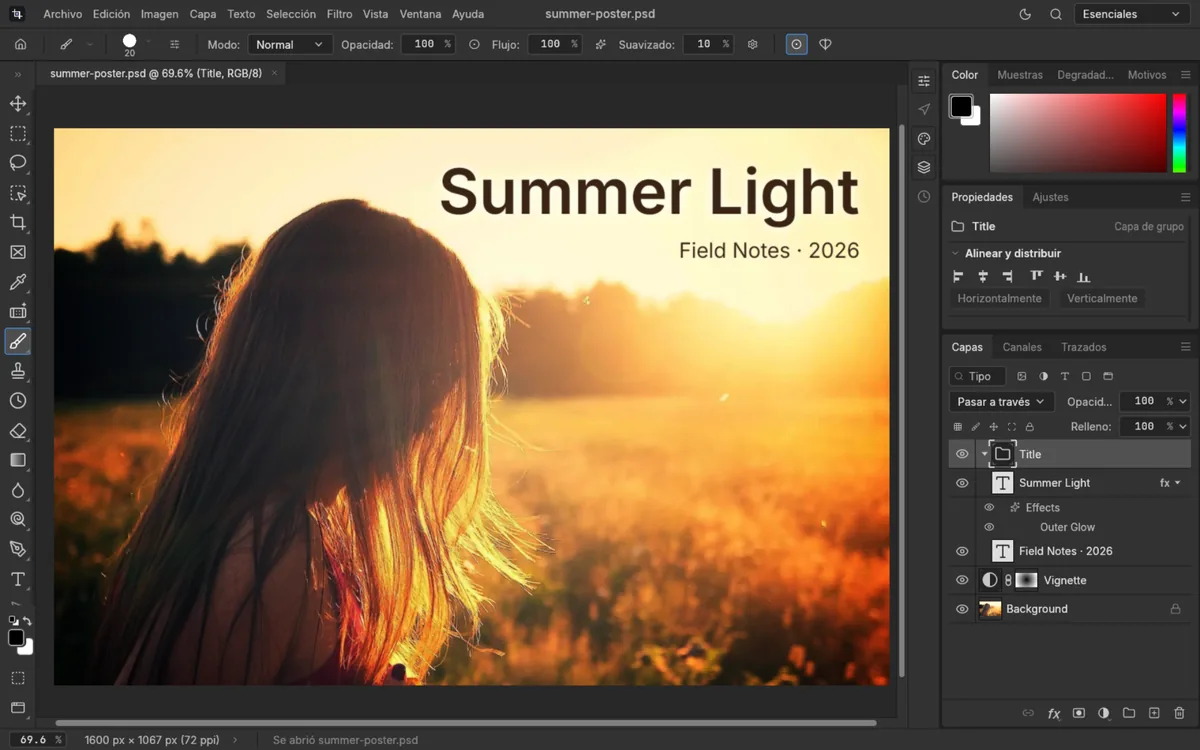This screenshot has width=1200, height=750.
Task: Open the layer Relleno percentage dropdown arrow
Action: (x=1183, y=426)
